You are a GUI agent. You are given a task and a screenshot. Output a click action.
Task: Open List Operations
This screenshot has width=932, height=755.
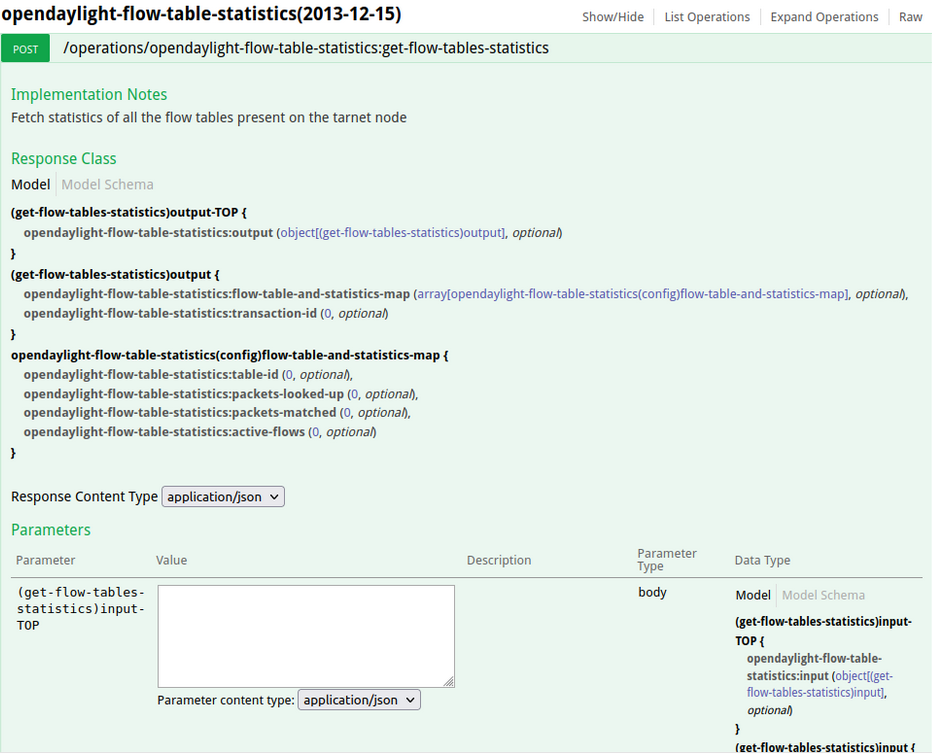pos(707,17)
